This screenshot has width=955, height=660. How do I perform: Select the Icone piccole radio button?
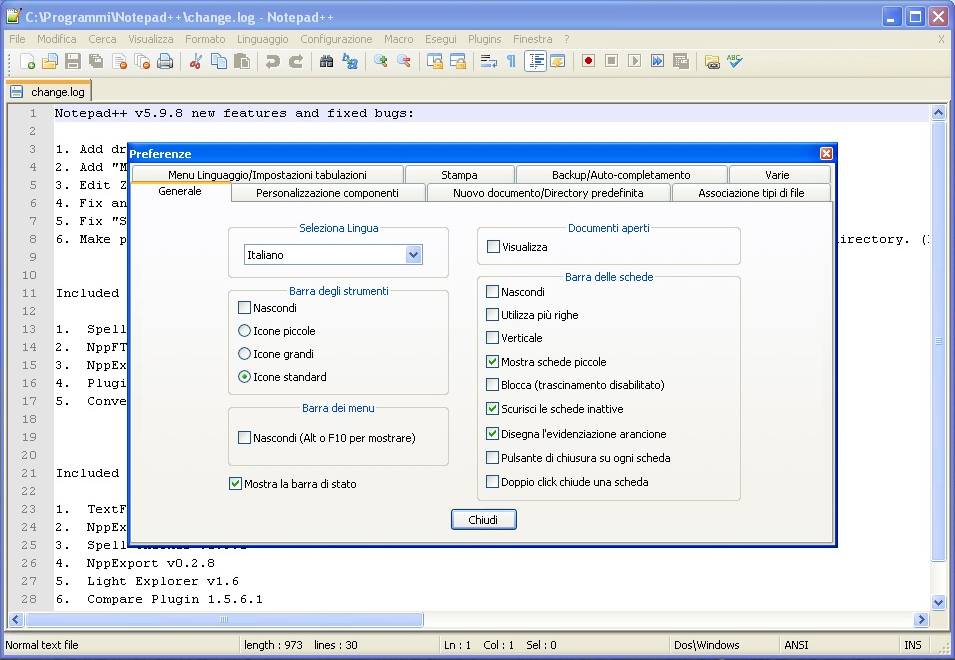(x=244, y=331)
